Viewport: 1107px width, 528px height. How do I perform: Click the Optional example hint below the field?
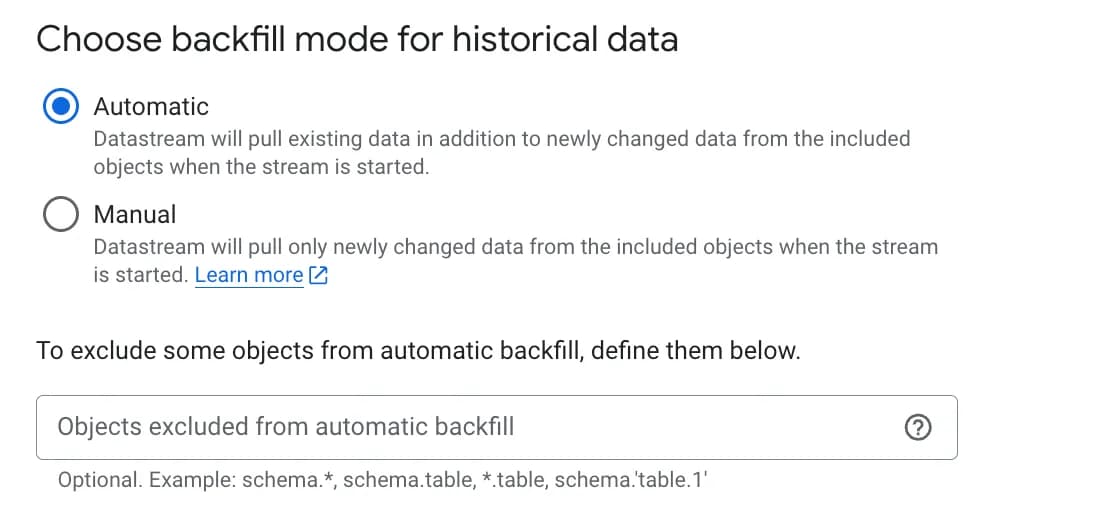coord(381,480)
